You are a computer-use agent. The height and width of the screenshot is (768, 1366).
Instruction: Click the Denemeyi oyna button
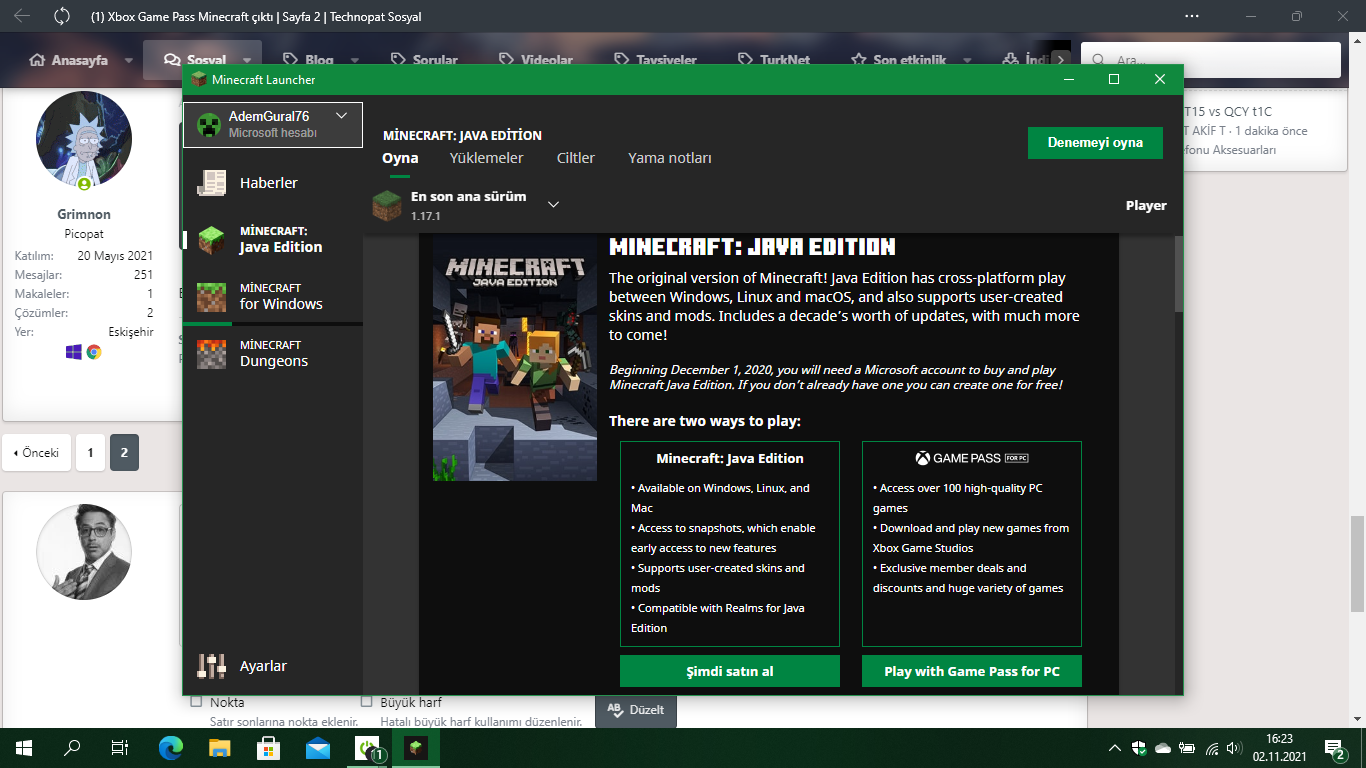(x=1095, y=143)
